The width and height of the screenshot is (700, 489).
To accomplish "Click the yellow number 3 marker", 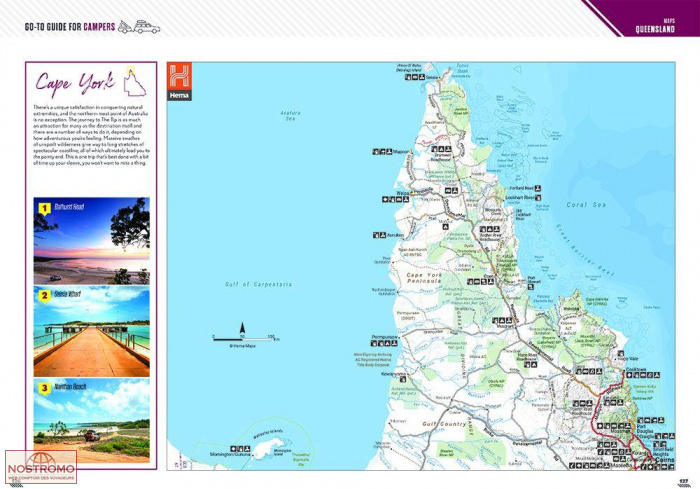I will (x=44, y=388).
